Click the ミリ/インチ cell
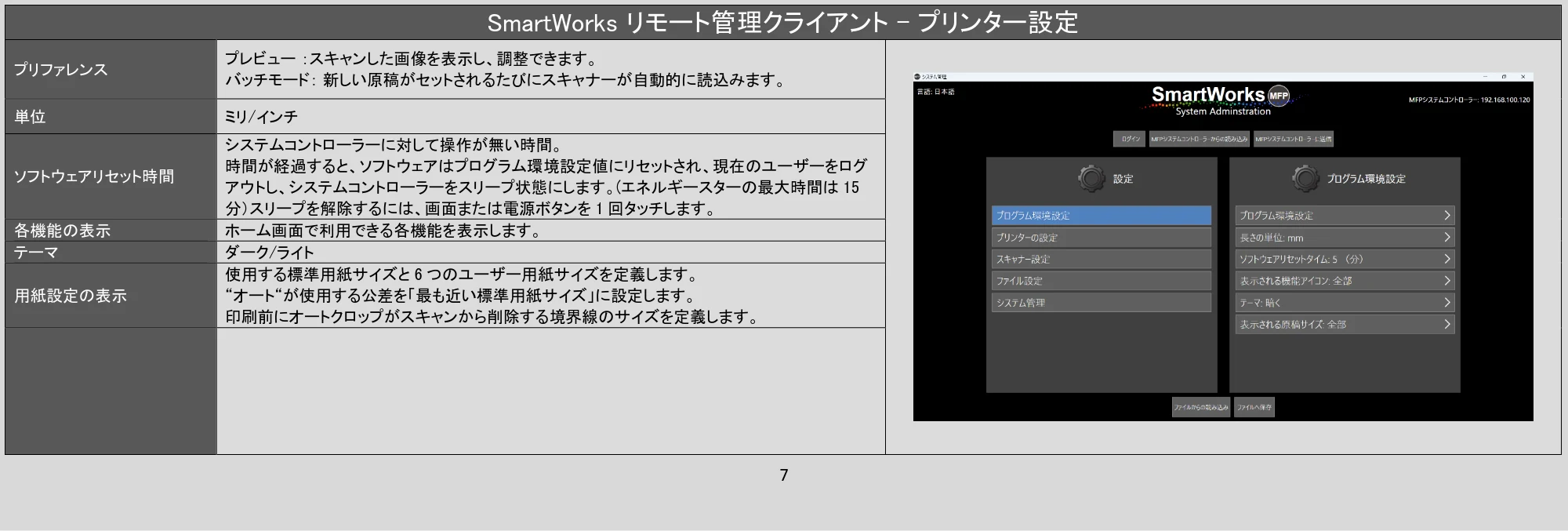 click(x=551, y=116)
